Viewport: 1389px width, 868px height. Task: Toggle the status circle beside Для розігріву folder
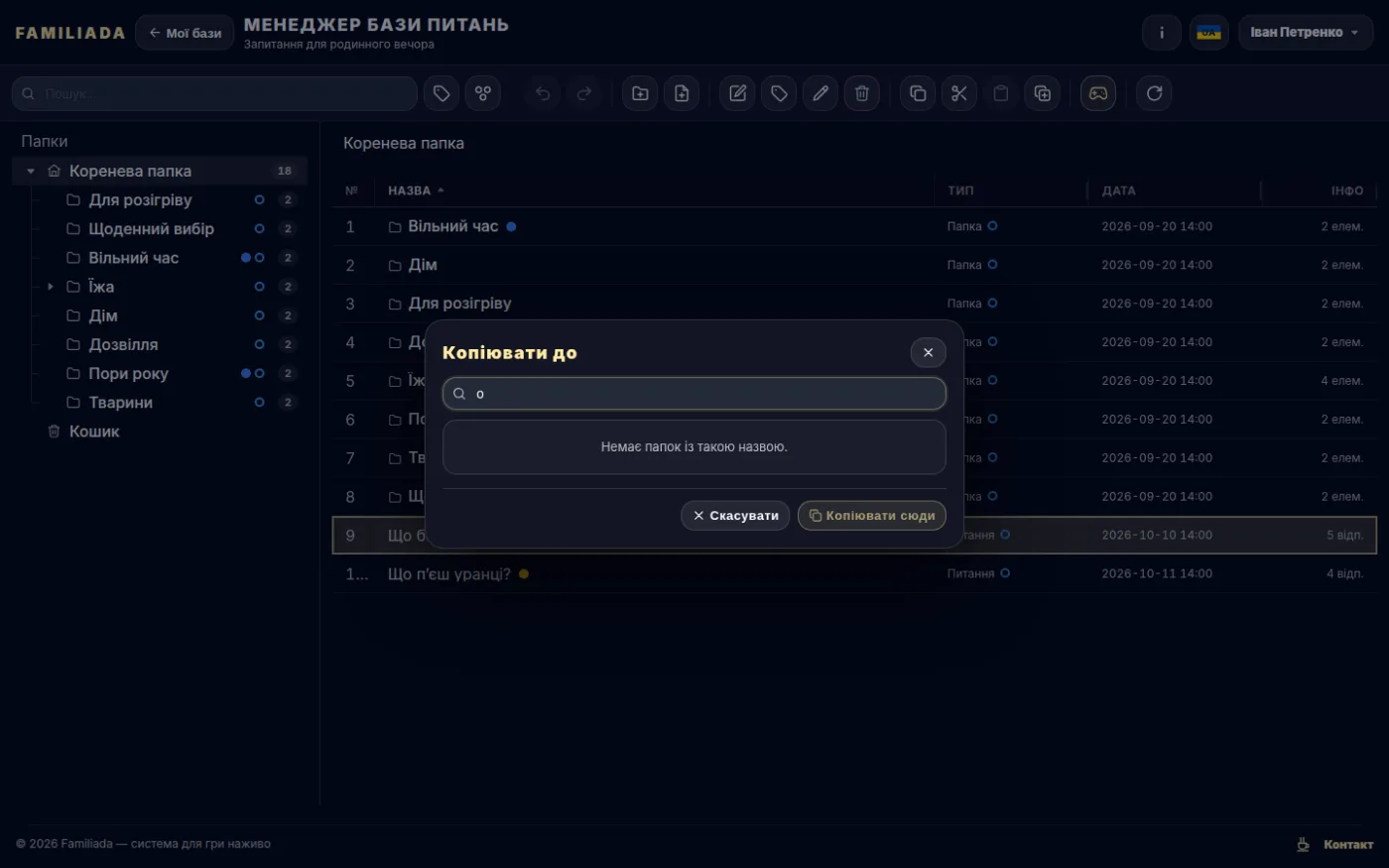pyautogui.click(x=259, y=199)
